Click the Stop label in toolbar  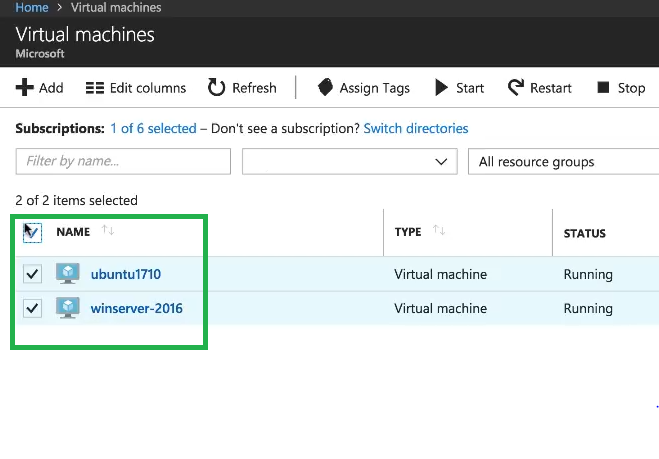point(631,88)
